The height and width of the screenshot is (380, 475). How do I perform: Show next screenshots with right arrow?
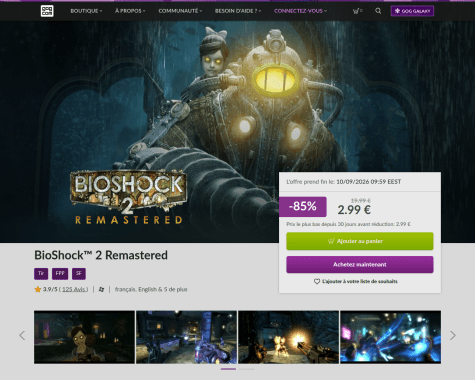click(453, 335)
